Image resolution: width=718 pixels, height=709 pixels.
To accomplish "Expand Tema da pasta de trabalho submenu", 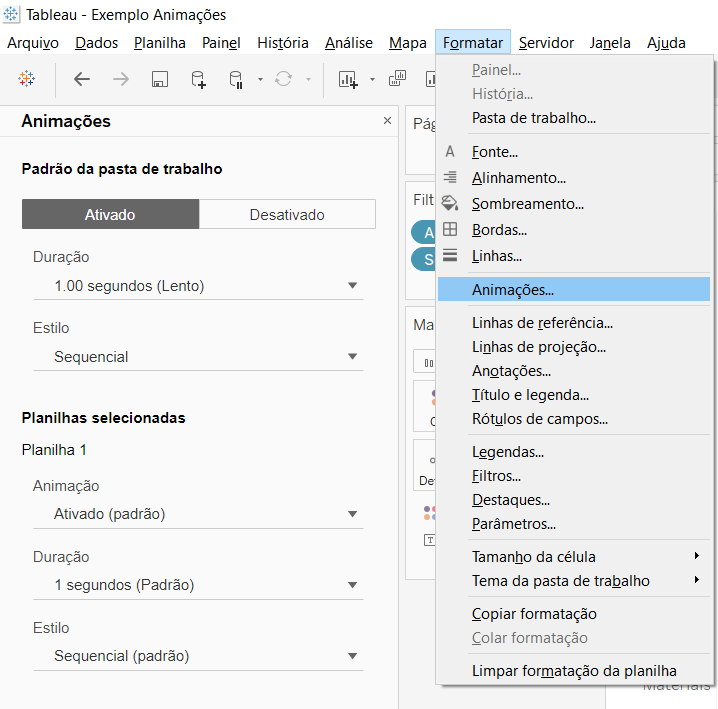I will [574, 581].
